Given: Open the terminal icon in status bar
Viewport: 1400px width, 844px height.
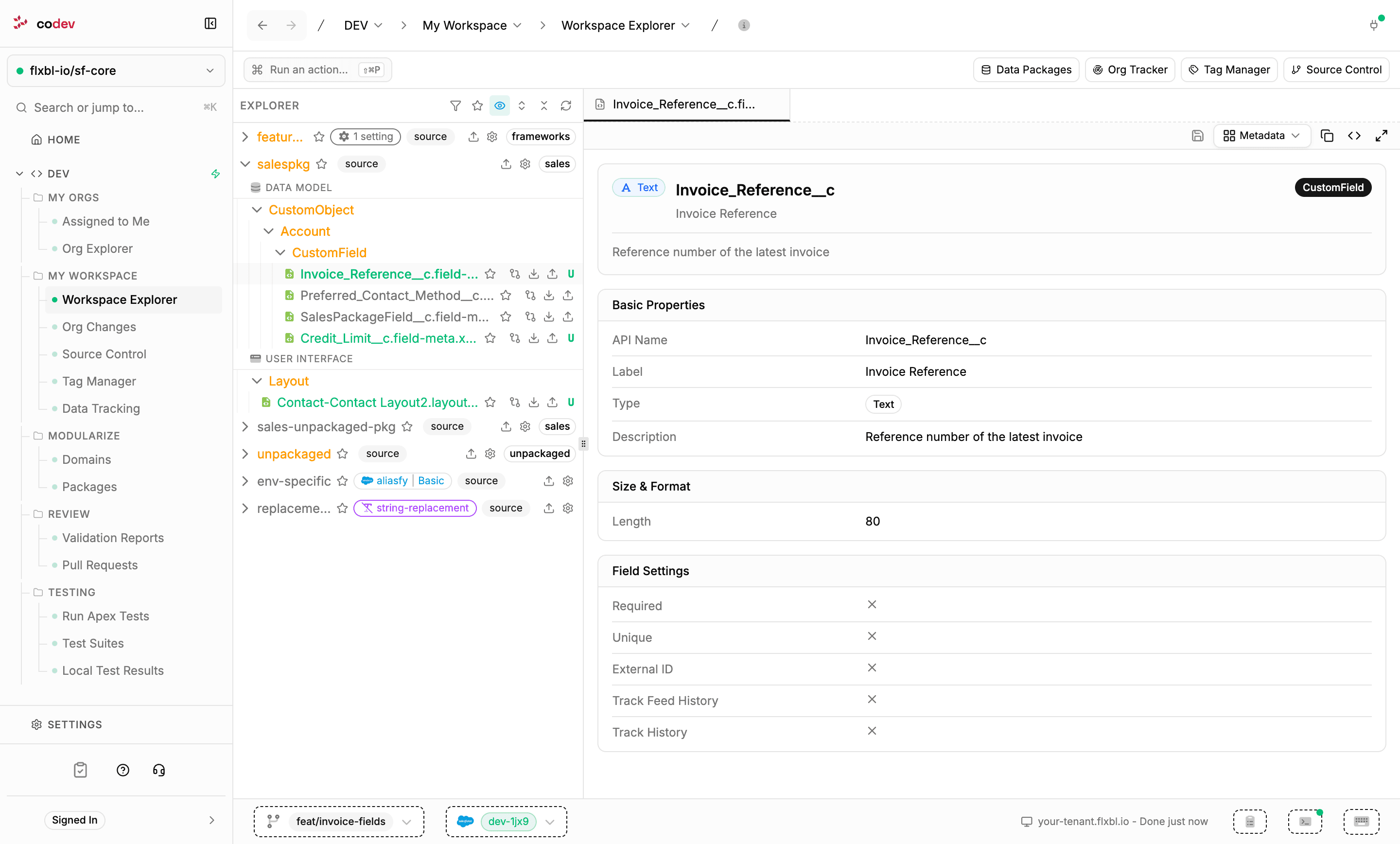Looking at the screenshot, I should coord(1305,821).
